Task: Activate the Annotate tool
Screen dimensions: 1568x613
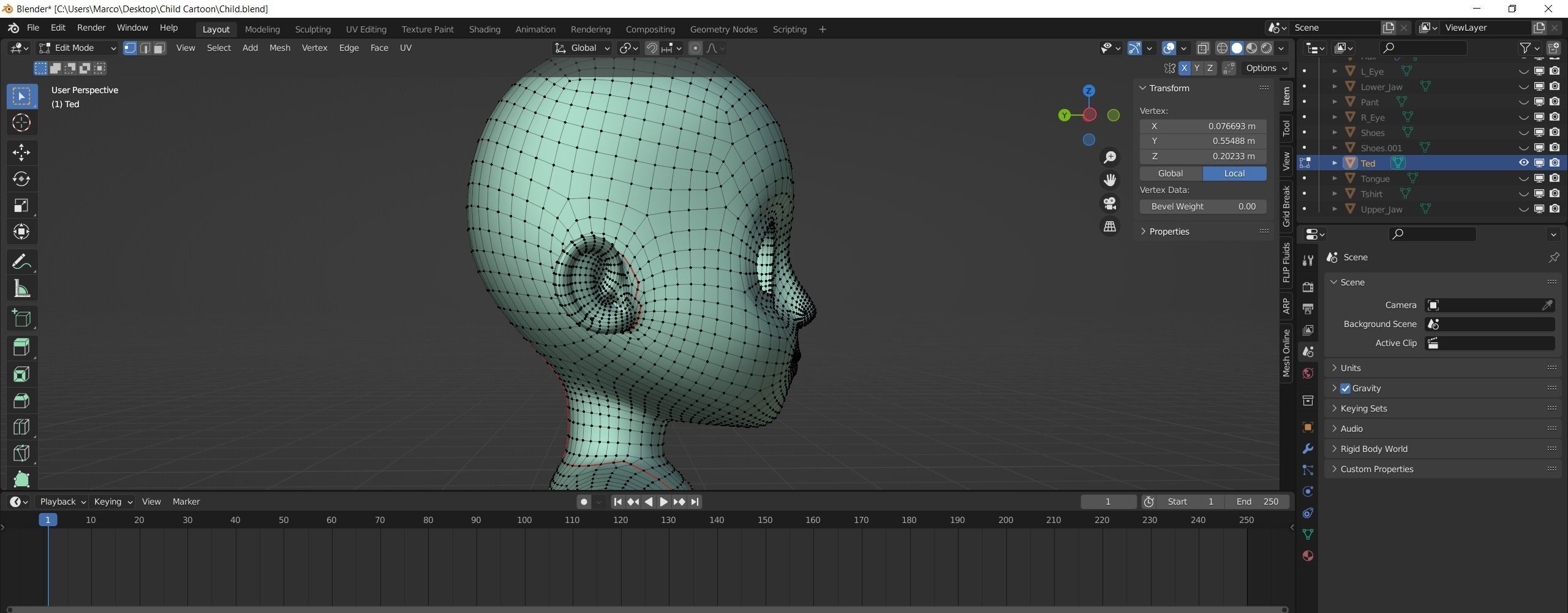Action: coord(21,261)
